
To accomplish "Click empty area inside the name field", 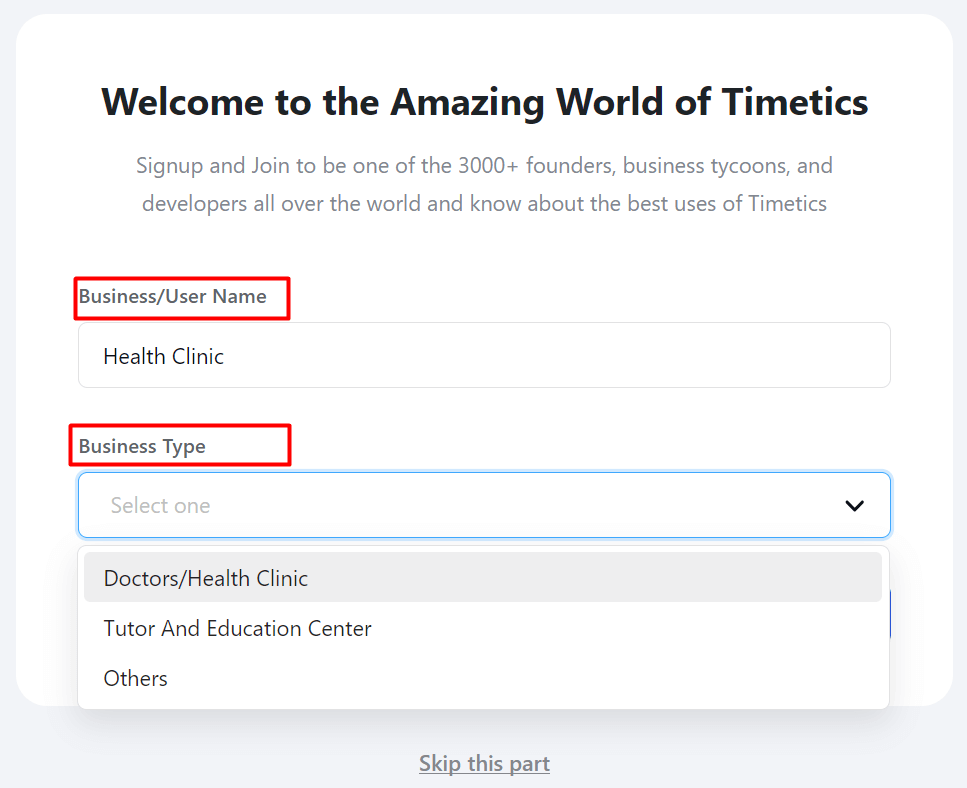I will click(555, 356).
